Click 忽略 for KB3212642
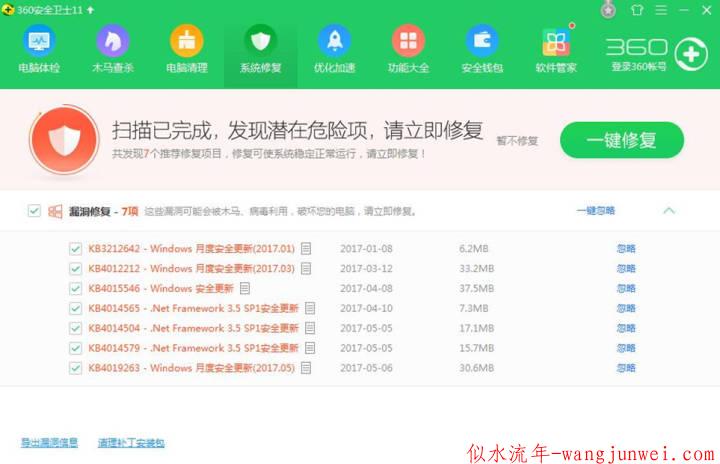 click(626, 249)
